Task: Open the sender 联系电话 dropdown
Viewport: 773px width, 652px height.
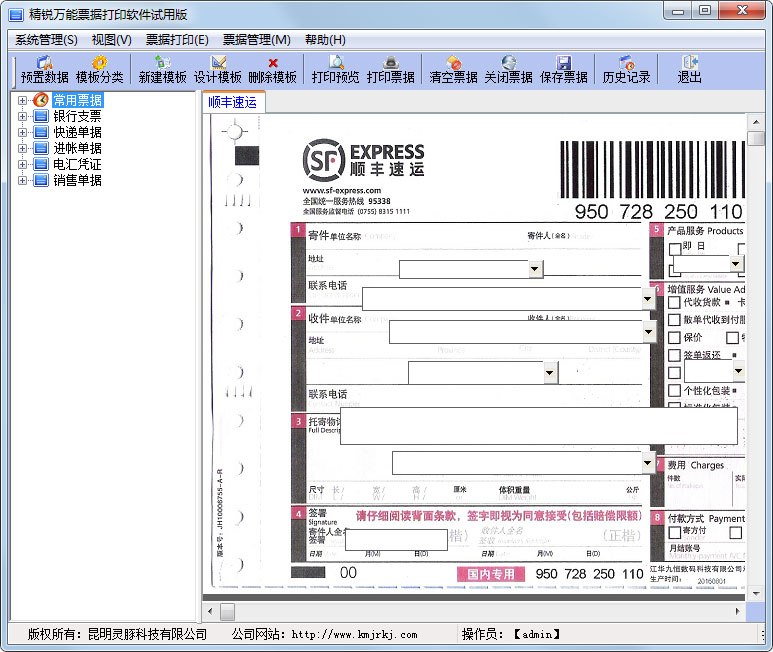Action: [x=648, y=299]
